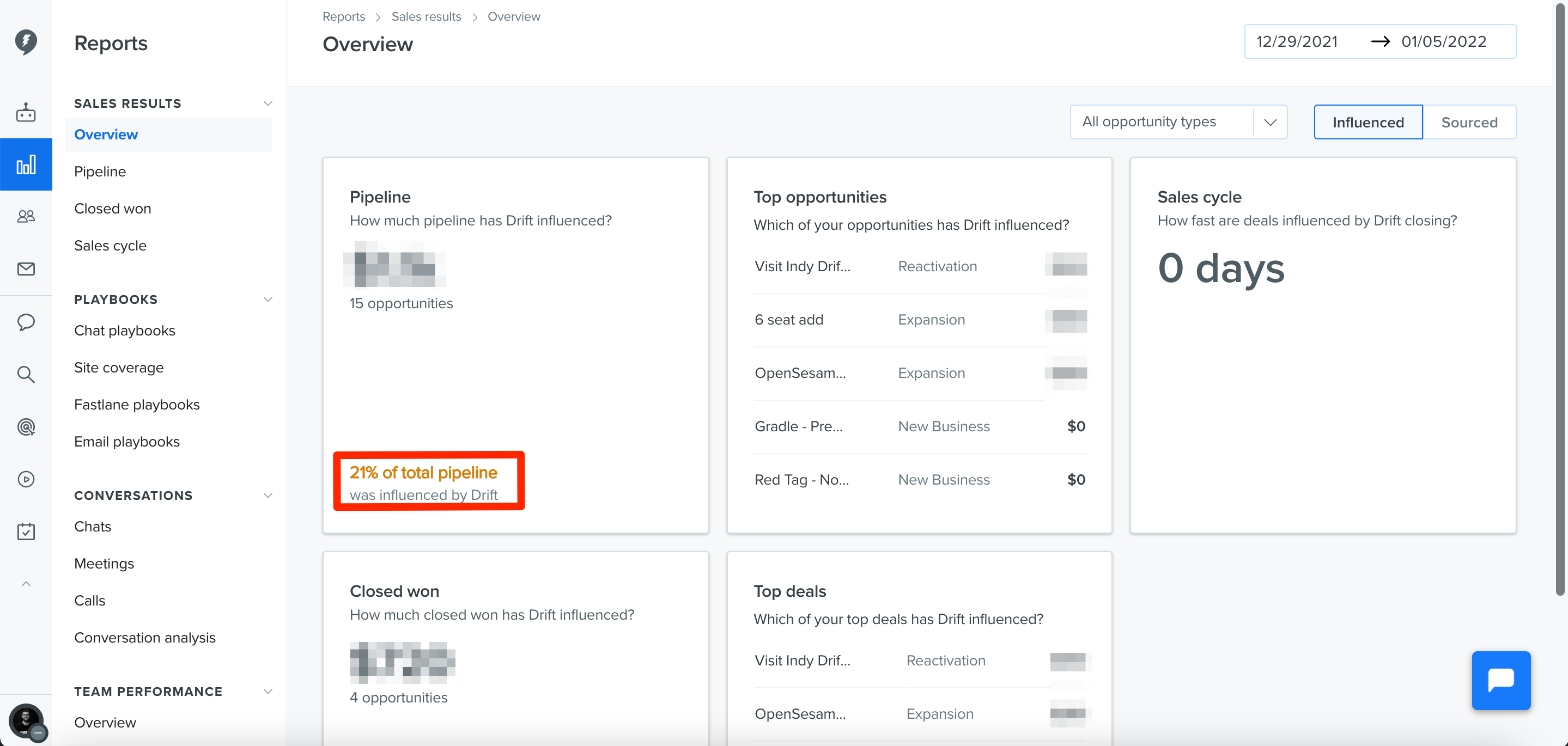Open the Sales cycle report in sidebar

pyautogui.click(x=110, y=246)
